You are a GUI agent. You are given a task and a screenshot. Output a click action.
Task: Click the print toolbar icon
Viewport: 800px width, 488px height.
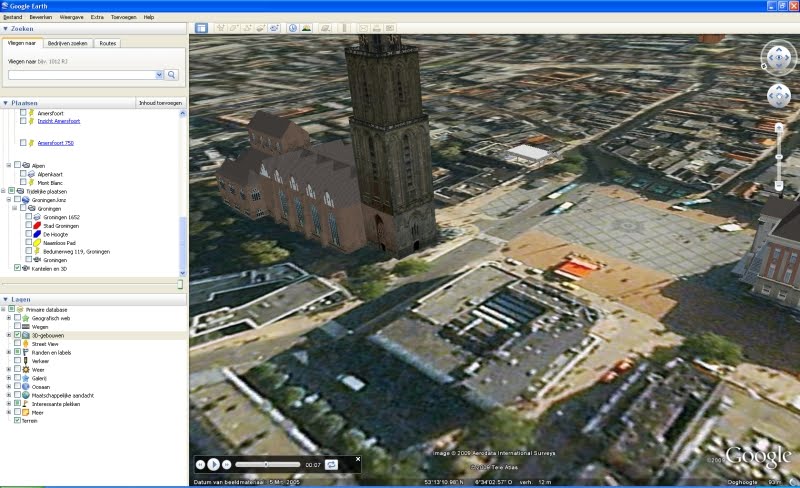click(377, 28)
